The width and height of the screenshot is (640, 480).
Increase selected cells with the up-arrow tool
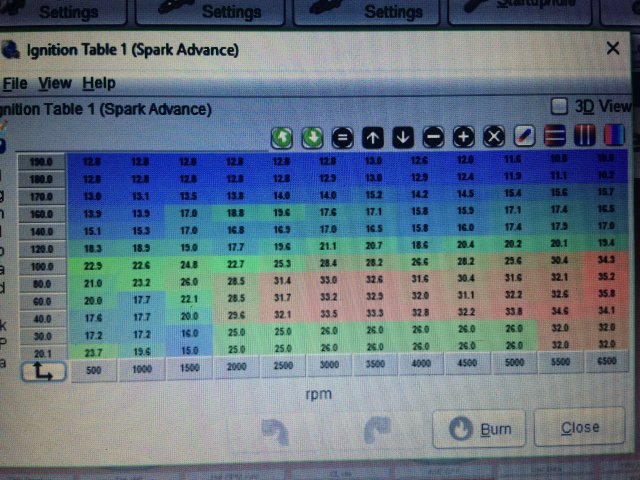click(x=372, y=136)
